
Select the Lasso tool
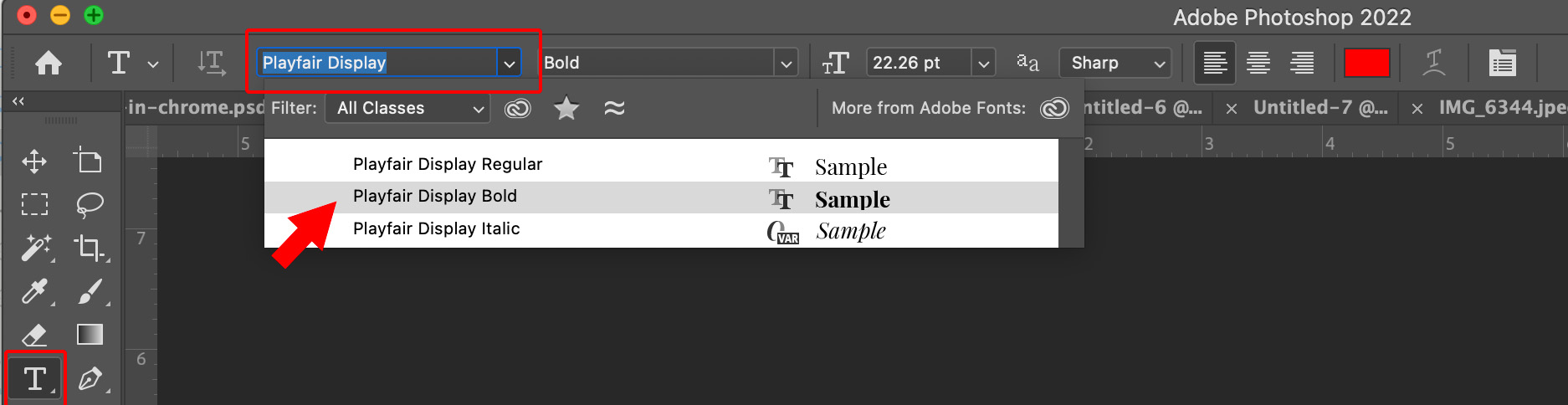click(90, 203)
